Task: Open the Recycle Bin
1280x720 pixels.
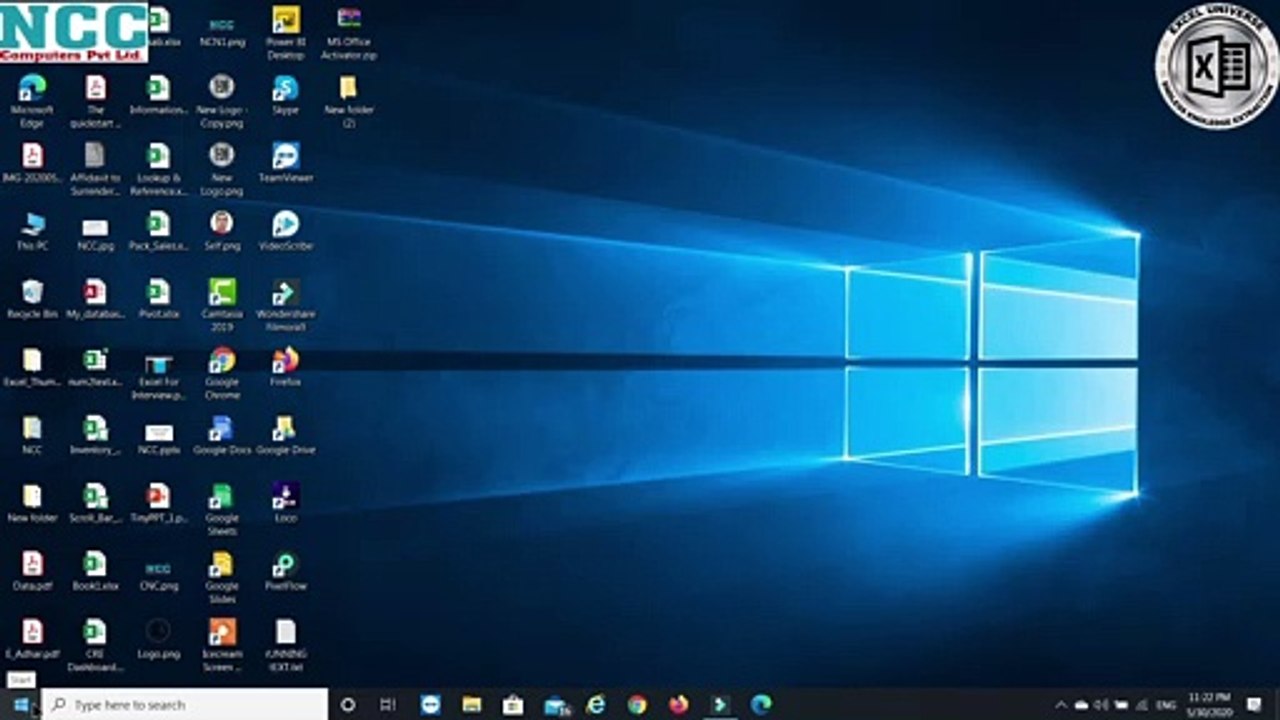Action: (32, 299)
